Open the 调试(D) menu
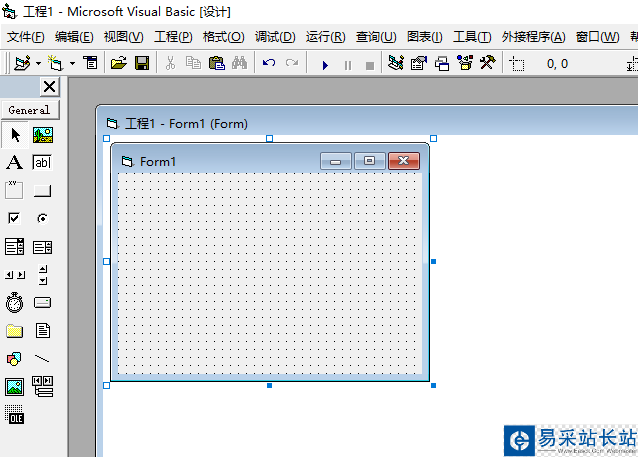 [x=275, y=37]
